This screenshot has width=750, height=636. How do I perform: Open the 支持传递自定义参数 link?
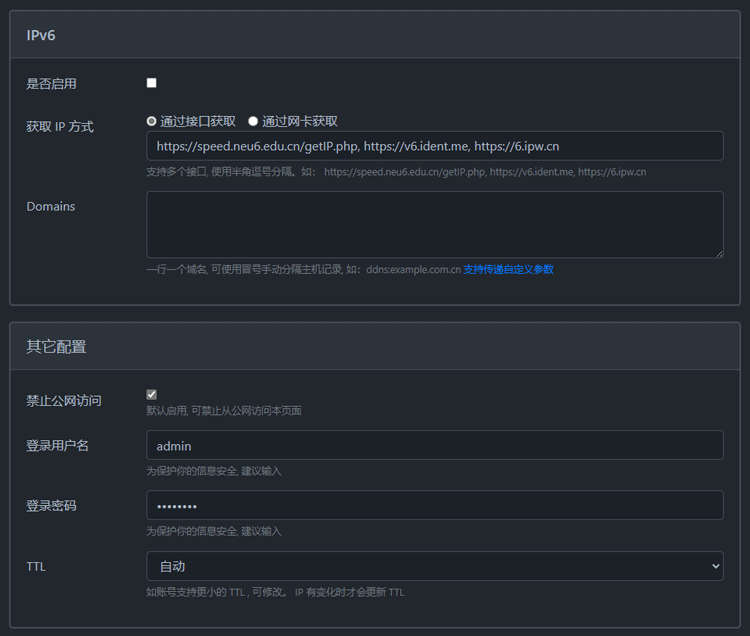508,269
